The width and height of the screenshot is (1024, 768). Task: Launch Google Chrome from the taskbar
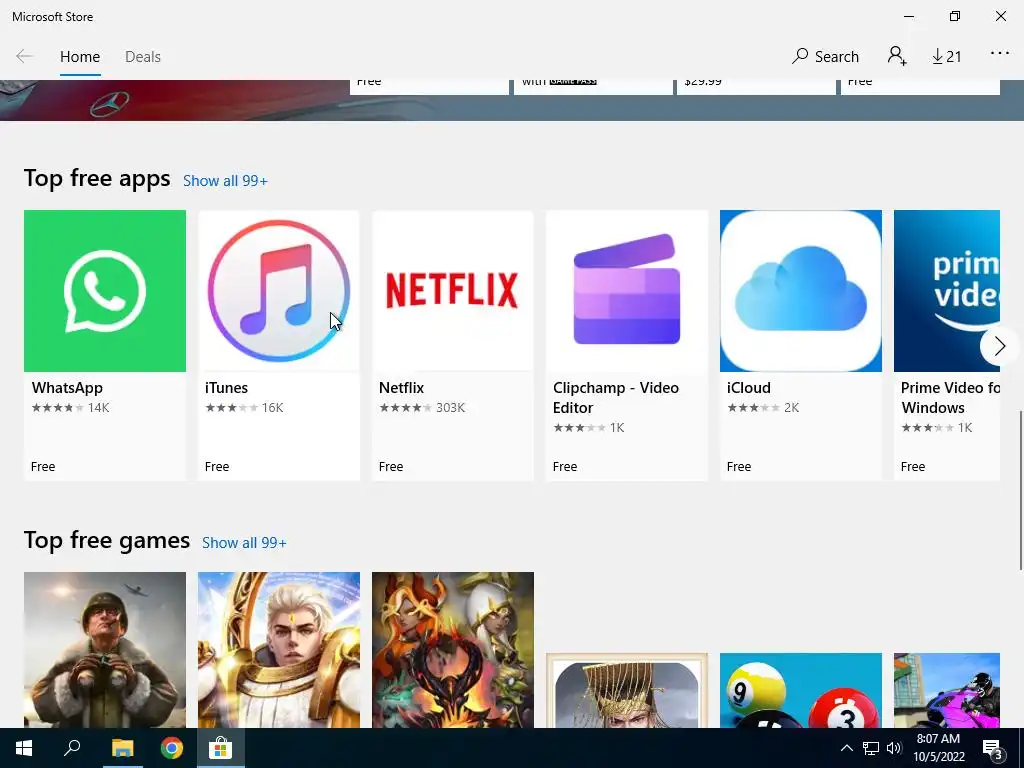172,748
